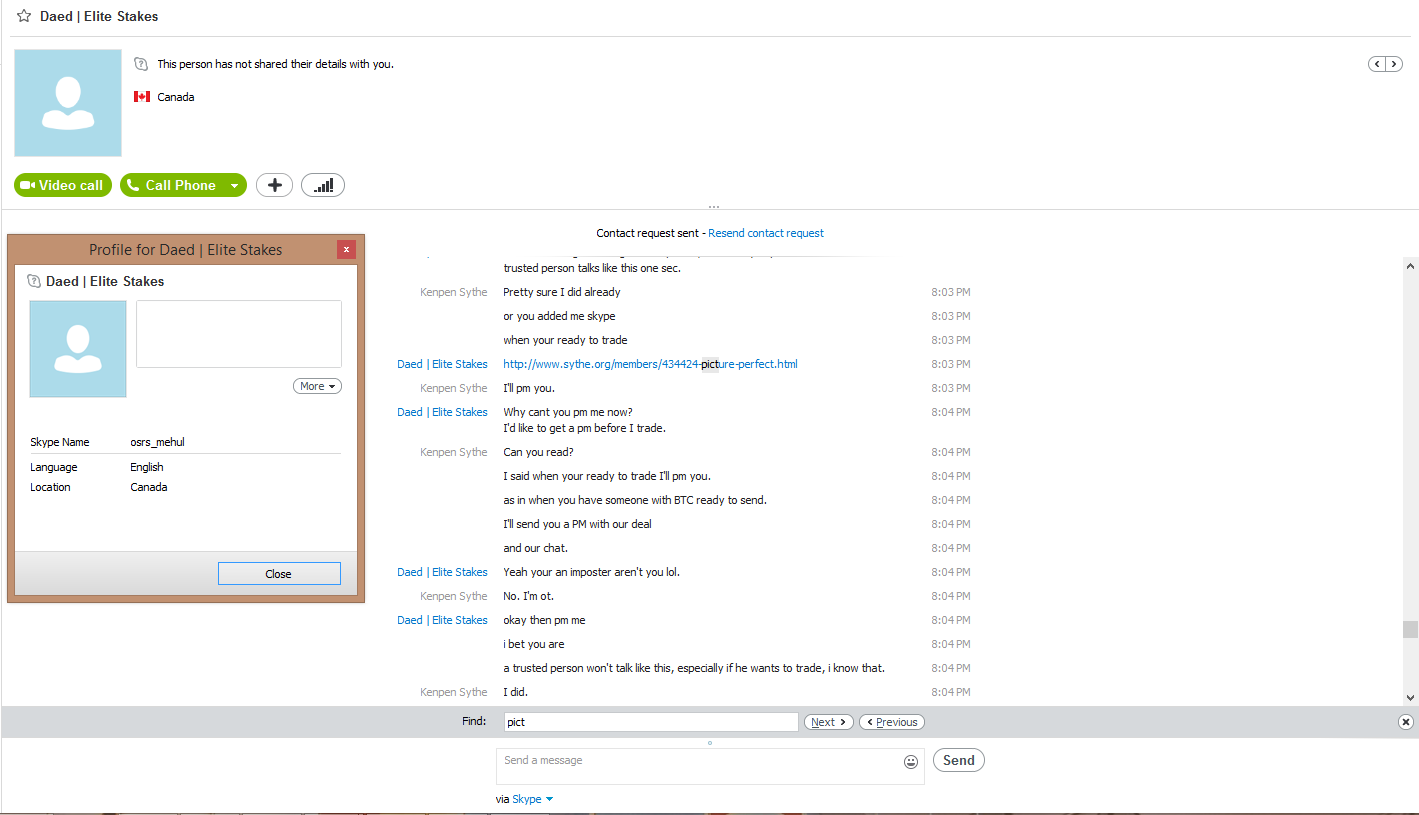
Task: Open the call quality signal bars
Action: pyautogui.click(x=323, y=185)
